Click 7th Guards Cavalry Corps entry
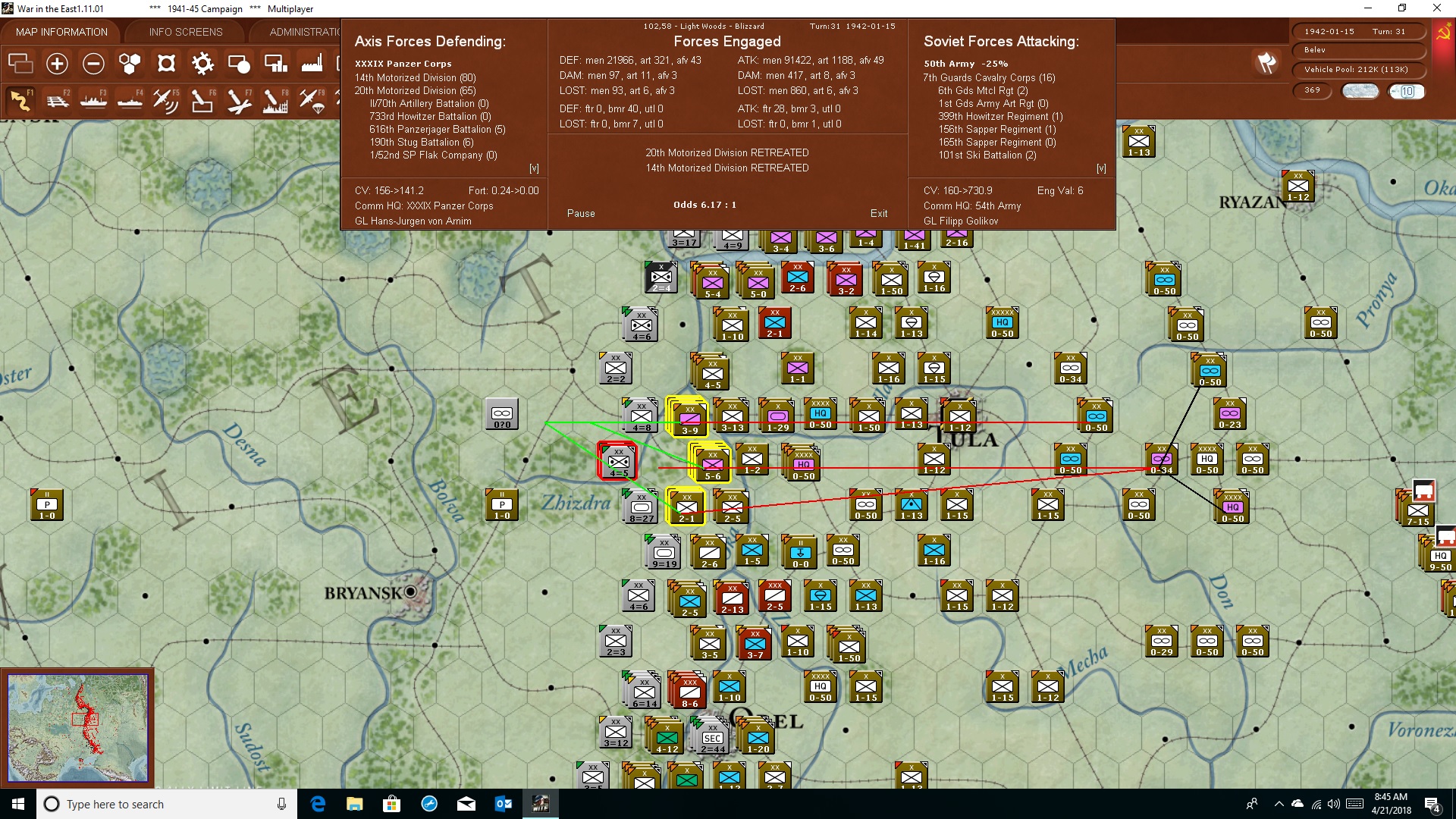The height and width of the screenshot is (819, 1456). click(x=989, y=77)
